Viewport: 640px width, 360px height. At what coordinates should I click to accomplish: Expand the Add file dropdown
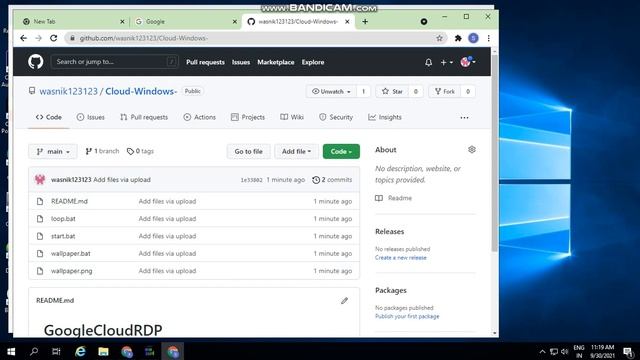pos(296,151)
